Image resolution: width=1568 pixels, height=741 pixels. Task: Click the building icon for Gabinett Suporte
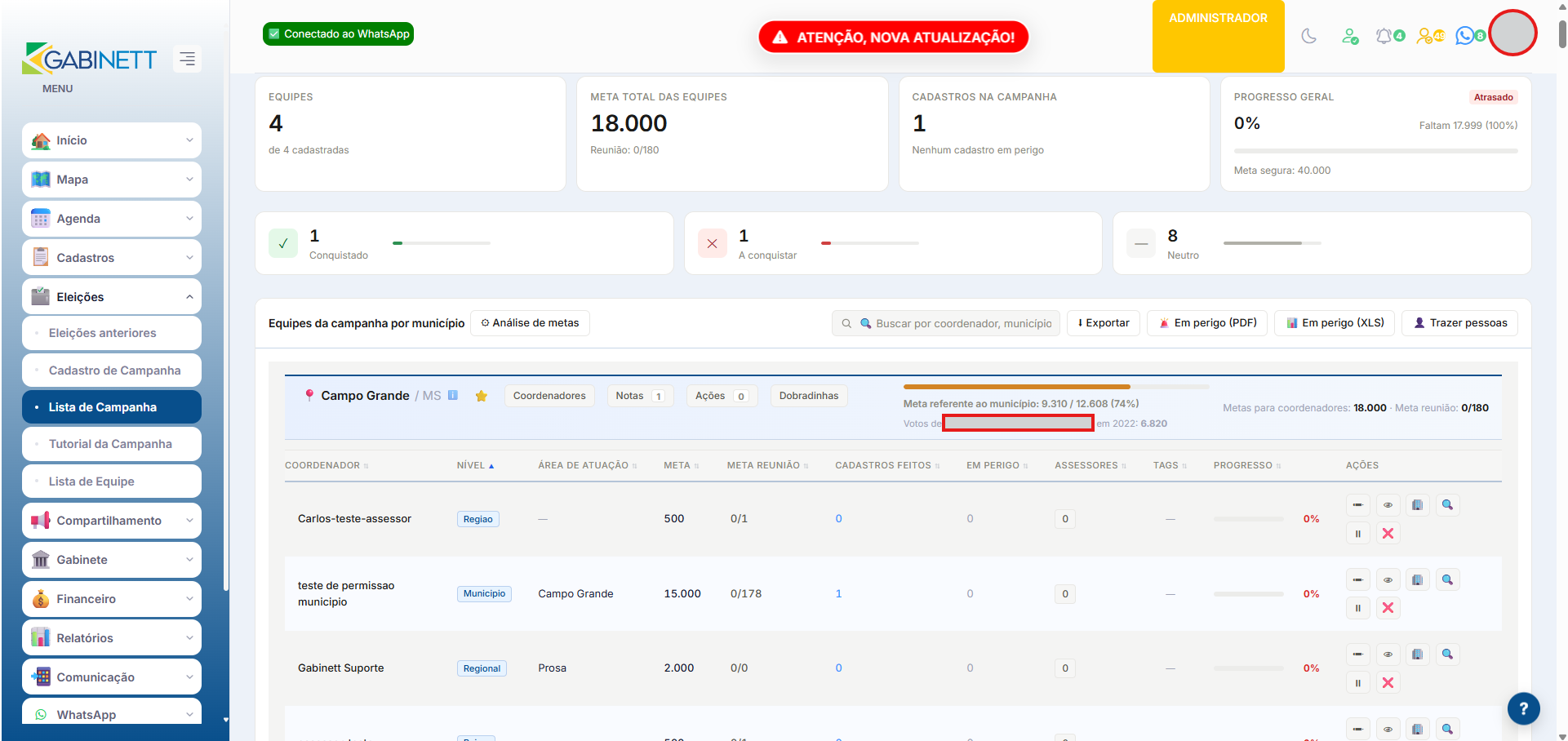[x=1418, y=654]
